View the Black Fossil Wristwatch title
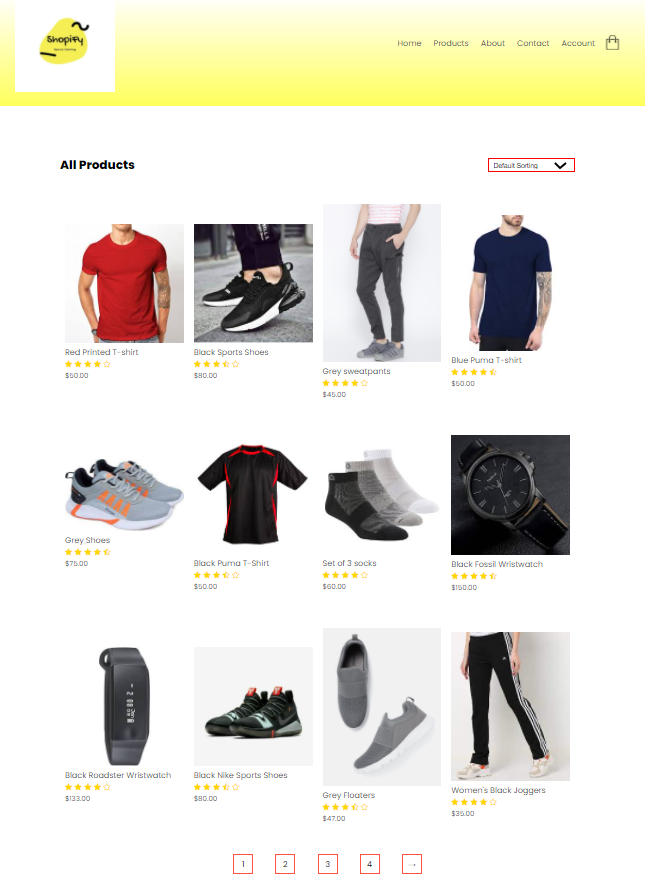This screenshot has width=645, height=886. (x=497, y=564)
